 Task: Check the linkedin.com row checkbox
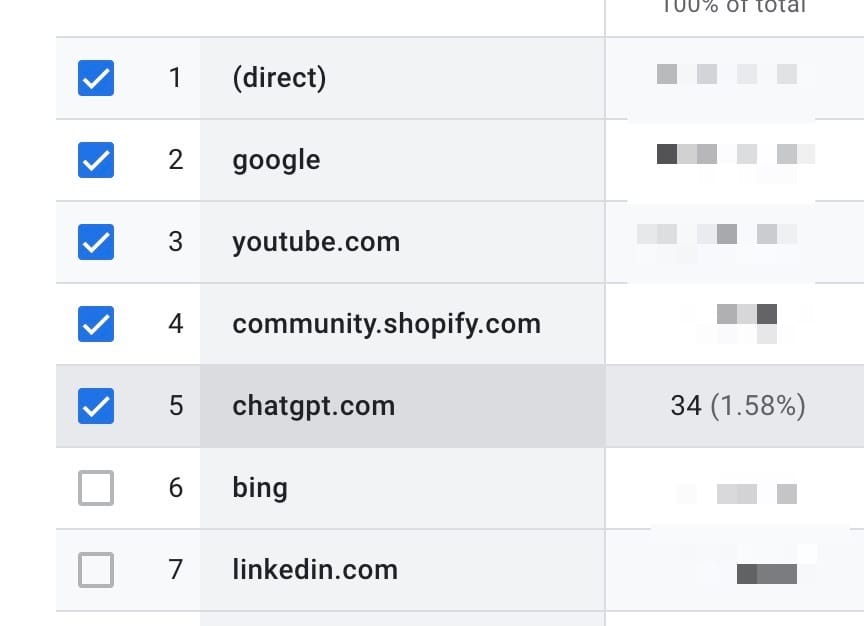[96, 570]
